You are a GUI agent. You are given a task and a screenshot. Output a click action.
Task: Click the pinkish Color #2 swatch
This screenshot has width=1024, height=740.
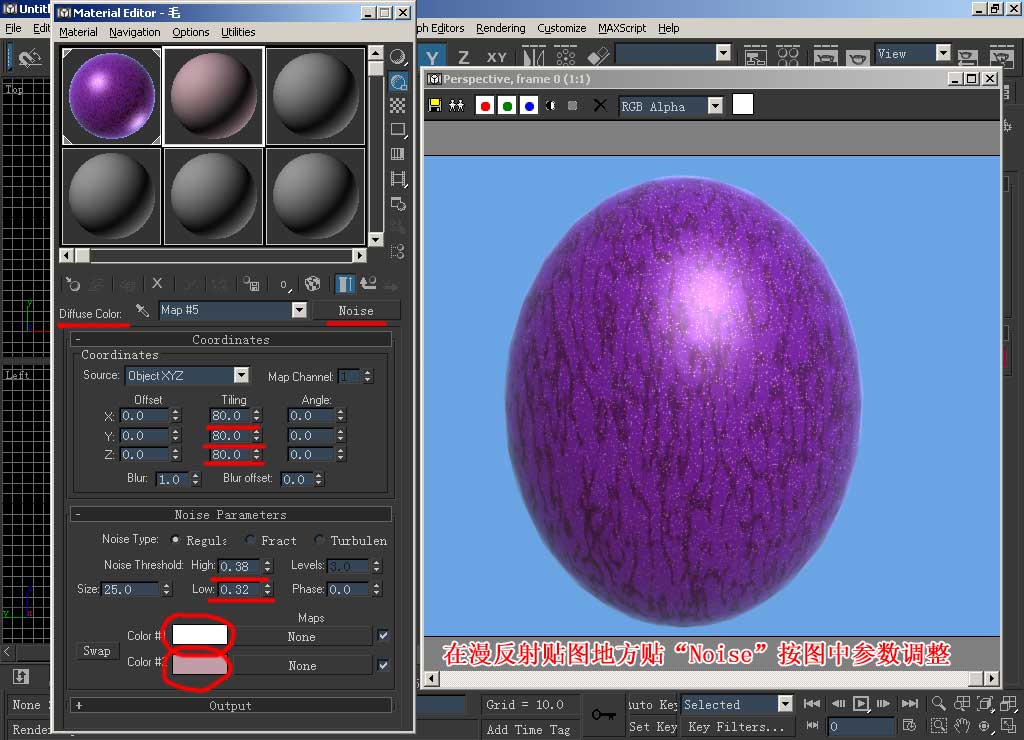point(200,664)
